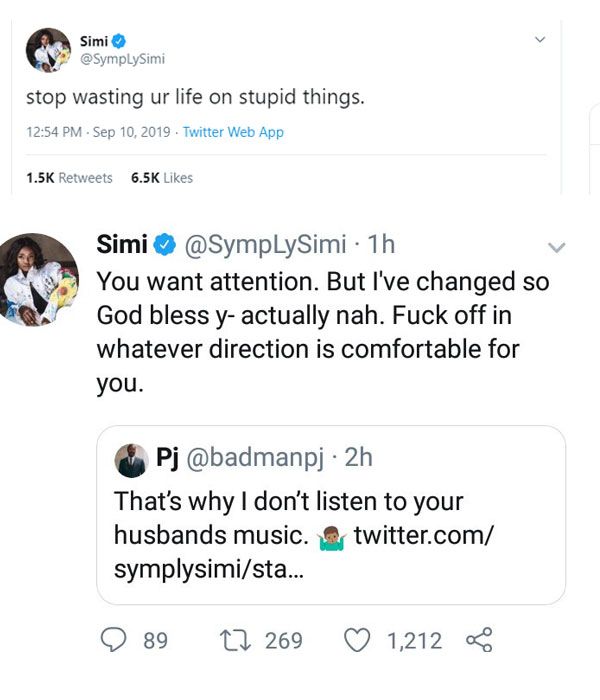
Task: Open Simi's small profile picture at top
Action: 45,49
